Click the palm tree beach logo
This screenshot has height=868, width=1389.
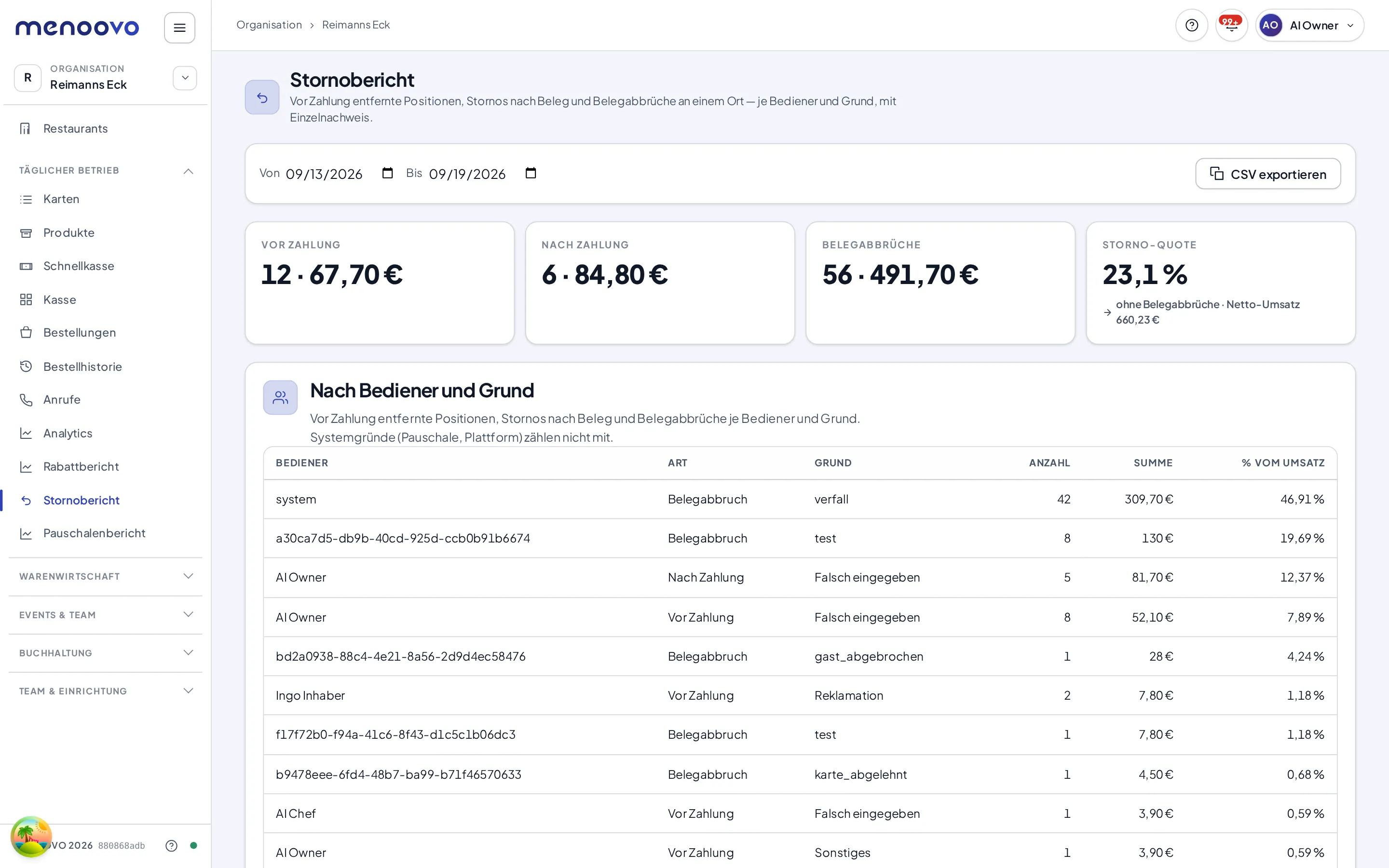coord(31,837)
